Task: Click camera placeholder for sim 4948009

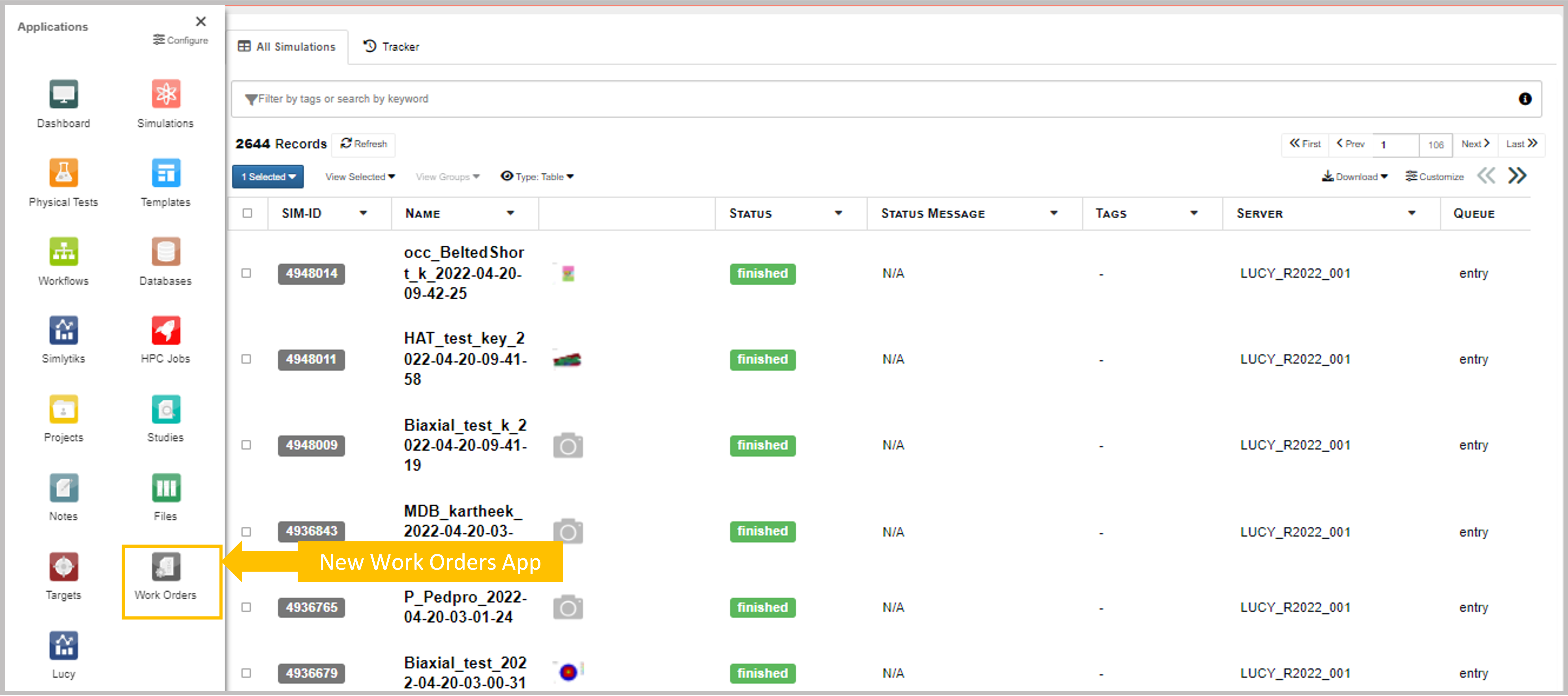Action: (567, 445)
